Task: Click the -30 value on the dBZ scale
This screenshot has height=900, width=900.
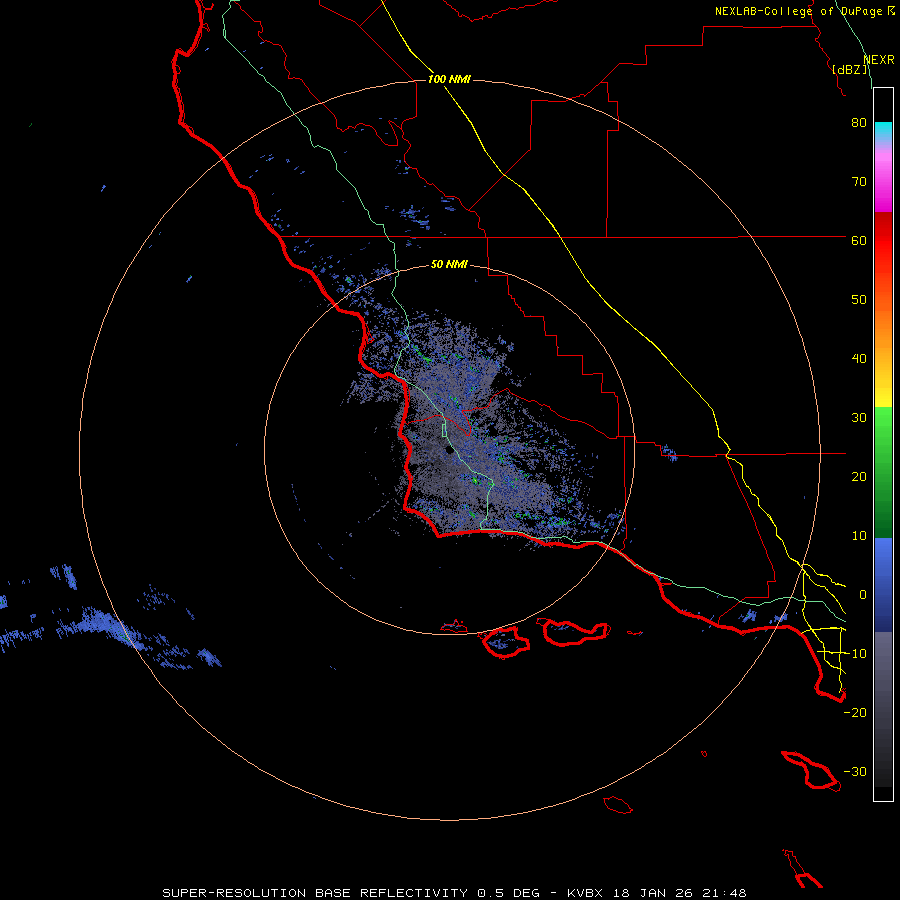Action: pos(855,771)
